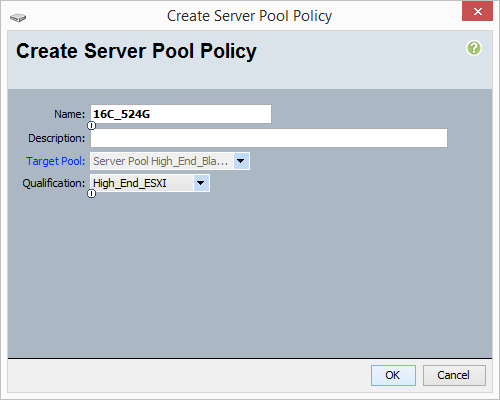Select the Server Pool High_End_Bla... combo box
500x400 pixels.
[170, 161]
